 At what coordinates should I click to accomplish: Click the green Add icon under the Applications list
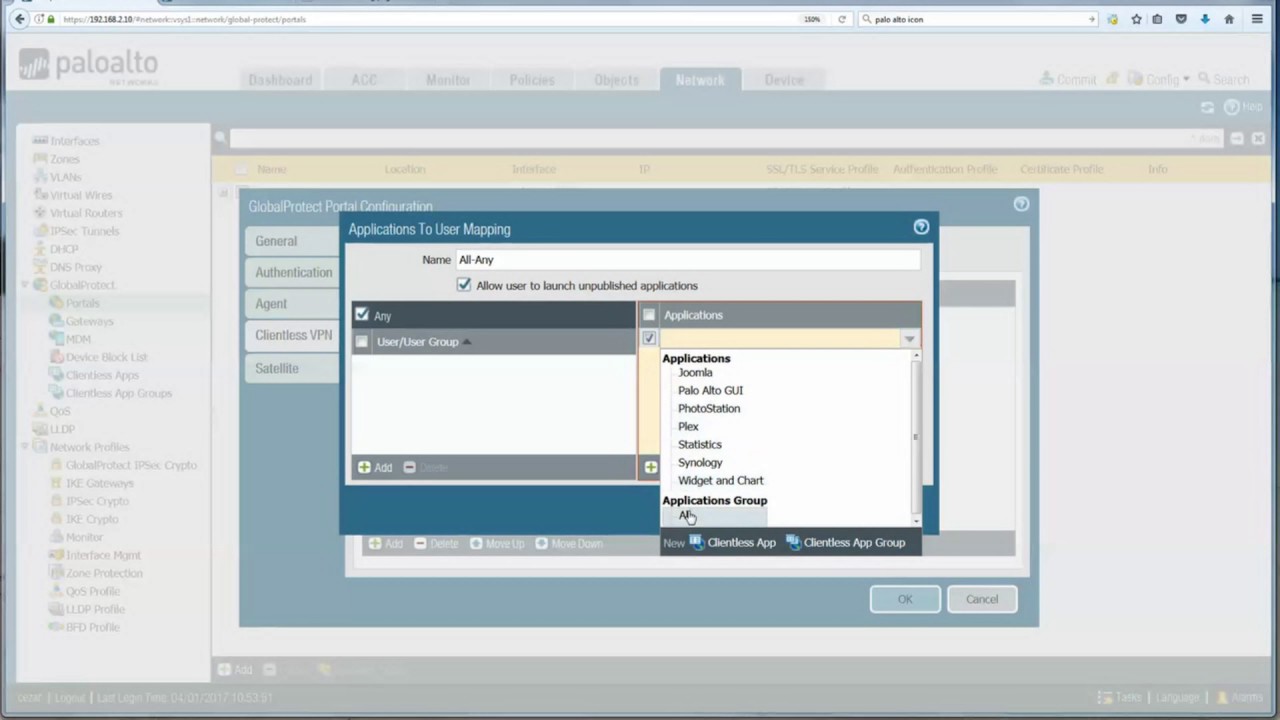(x=651, y=467)
